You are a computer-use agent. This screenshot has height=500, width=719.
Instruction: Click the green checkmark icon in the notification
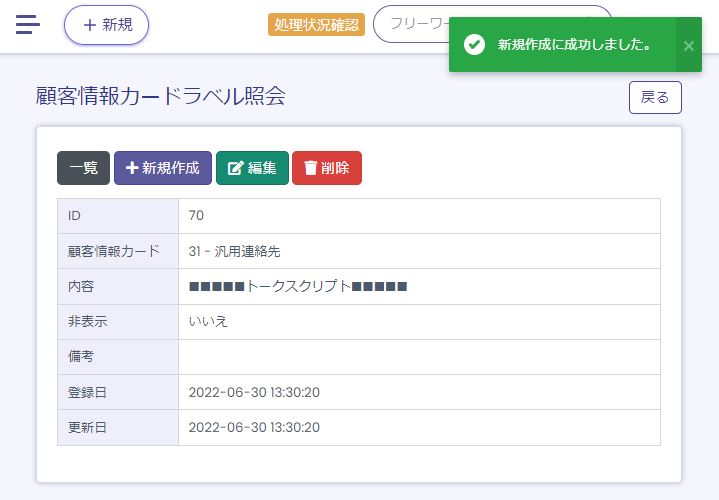pos(475,45)
